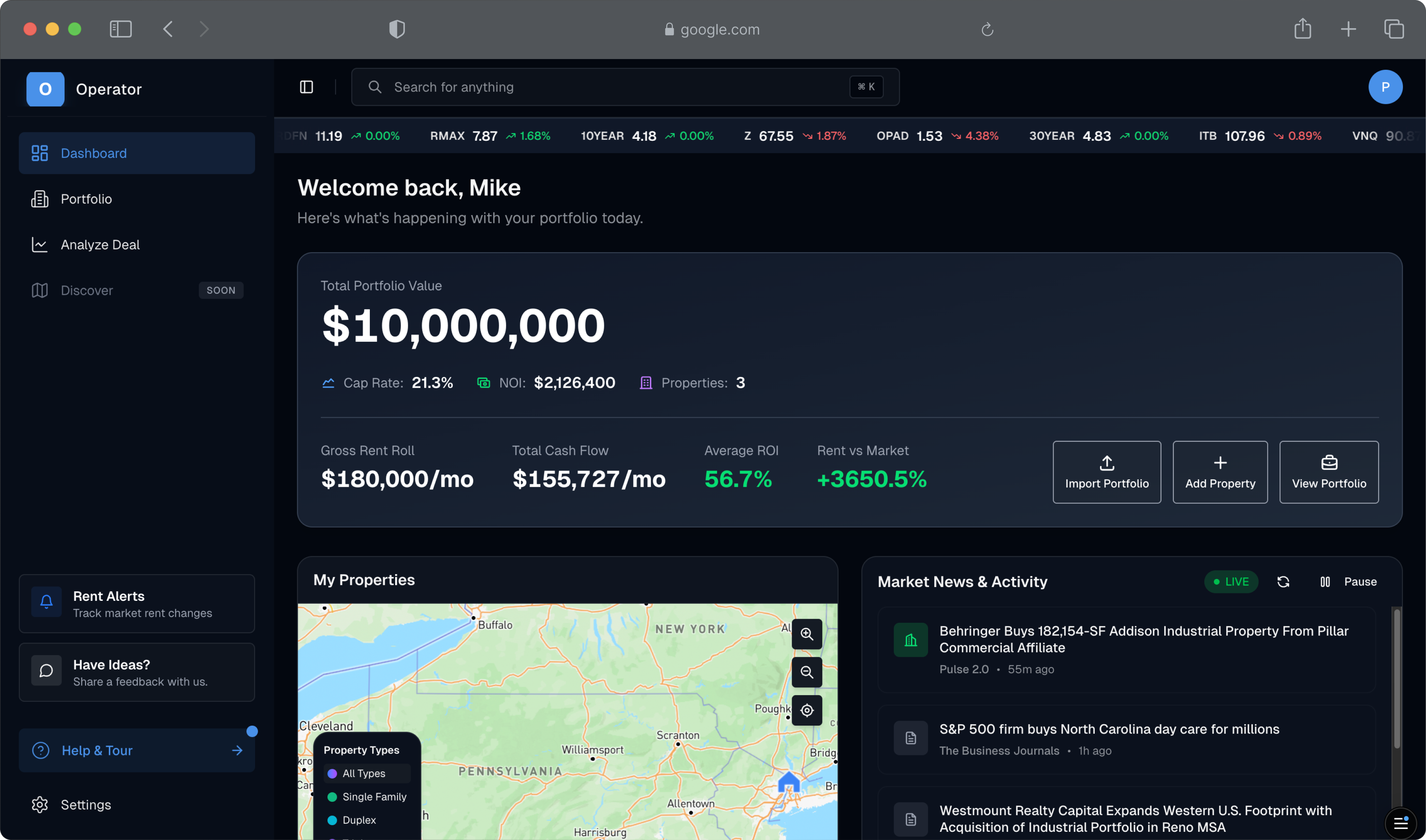Expand Help & Tour with its arrow

(x=237, y=750)
